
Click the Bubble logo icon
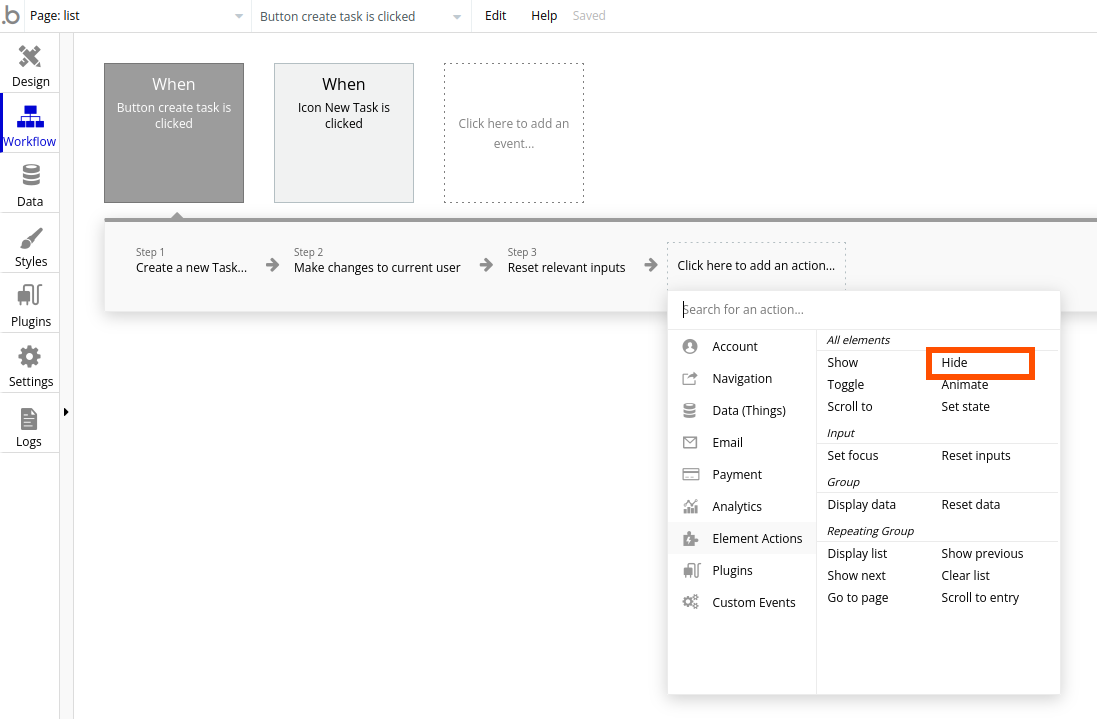tap(11, 15)
